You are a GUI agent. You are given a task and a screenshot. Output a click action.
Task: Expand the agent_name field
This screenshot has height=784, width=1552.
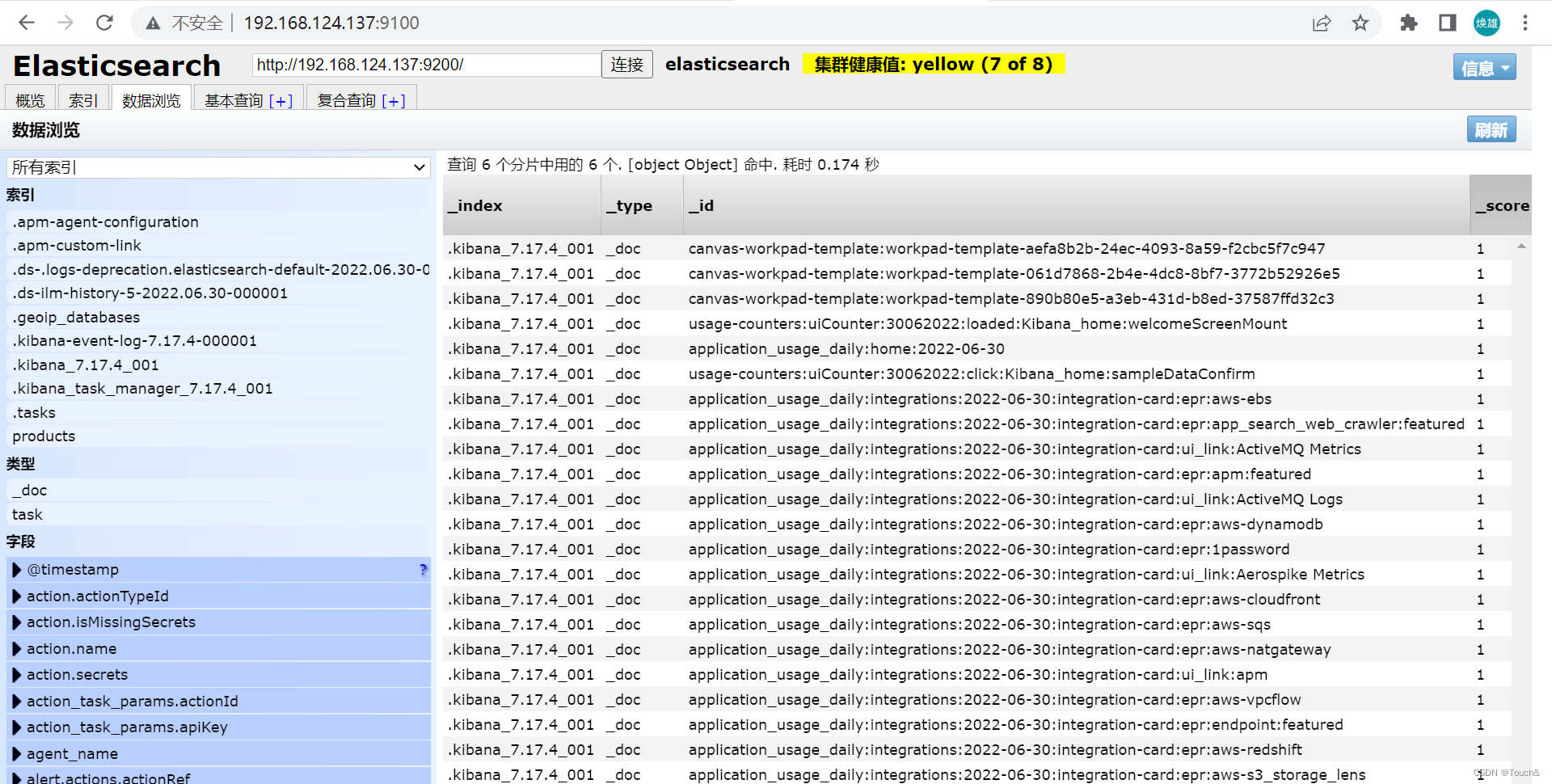(x=17, y=754)
